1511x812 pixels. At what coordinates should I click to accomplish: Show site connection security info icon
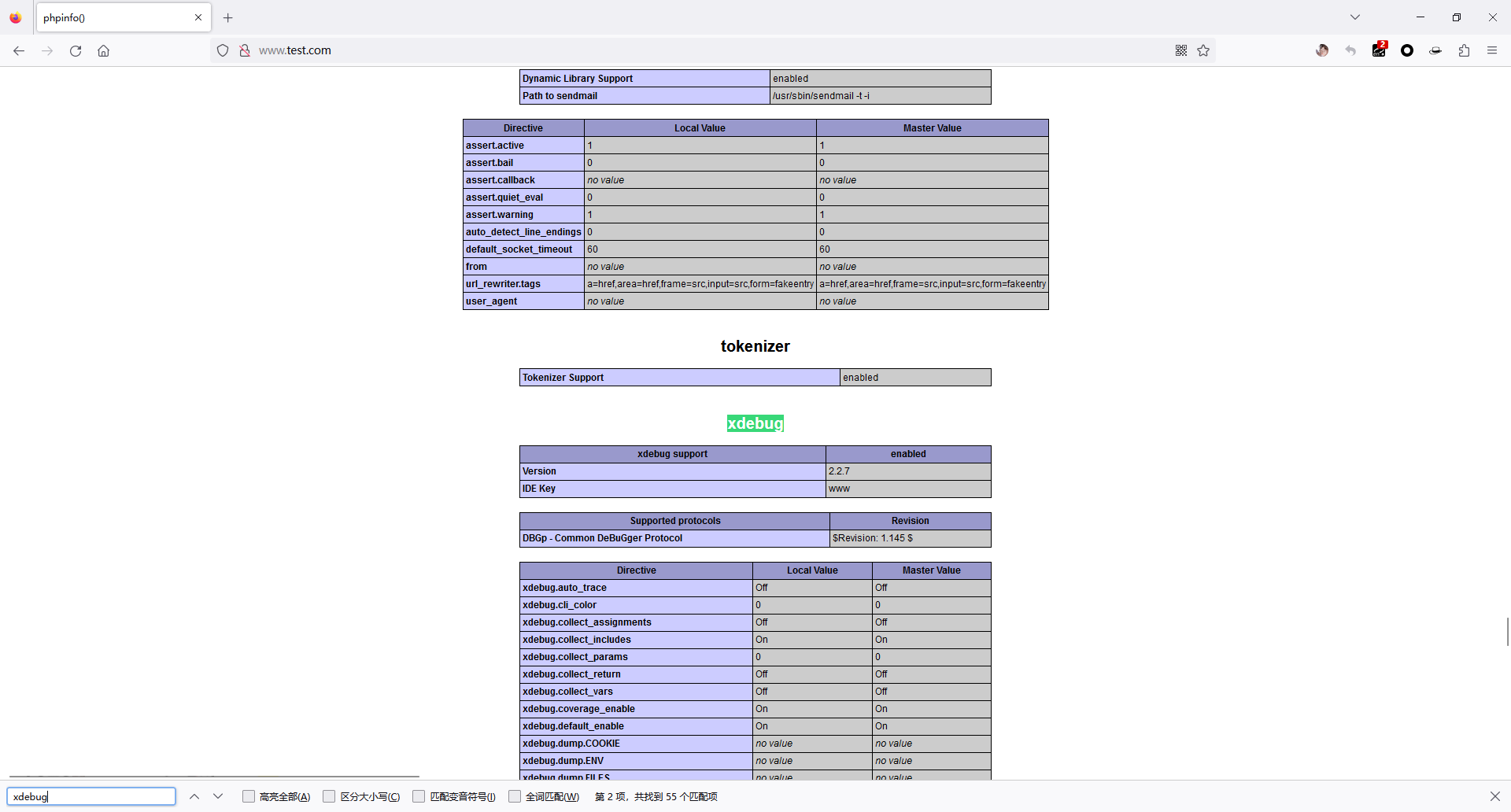click(x=245, y=50)
